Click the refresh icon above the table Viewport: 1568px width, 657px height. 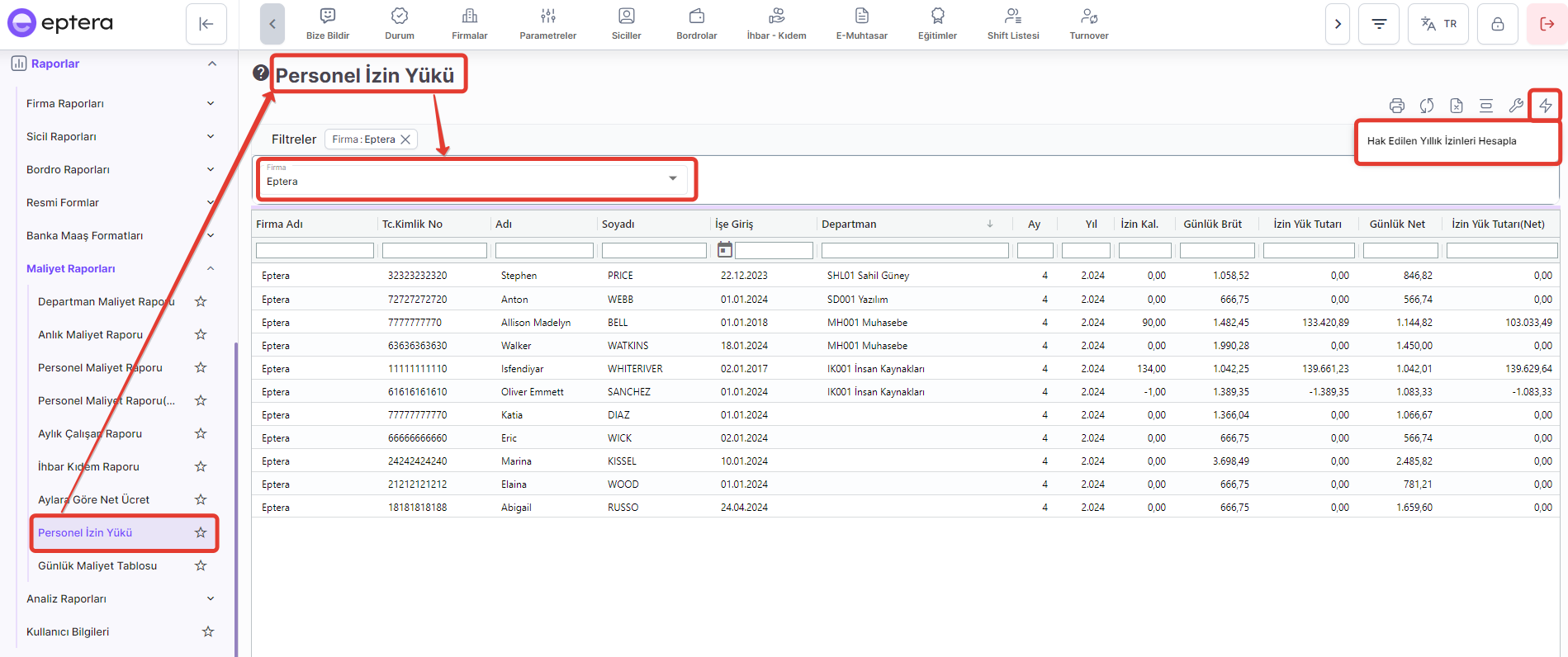tap(1426, 106)
